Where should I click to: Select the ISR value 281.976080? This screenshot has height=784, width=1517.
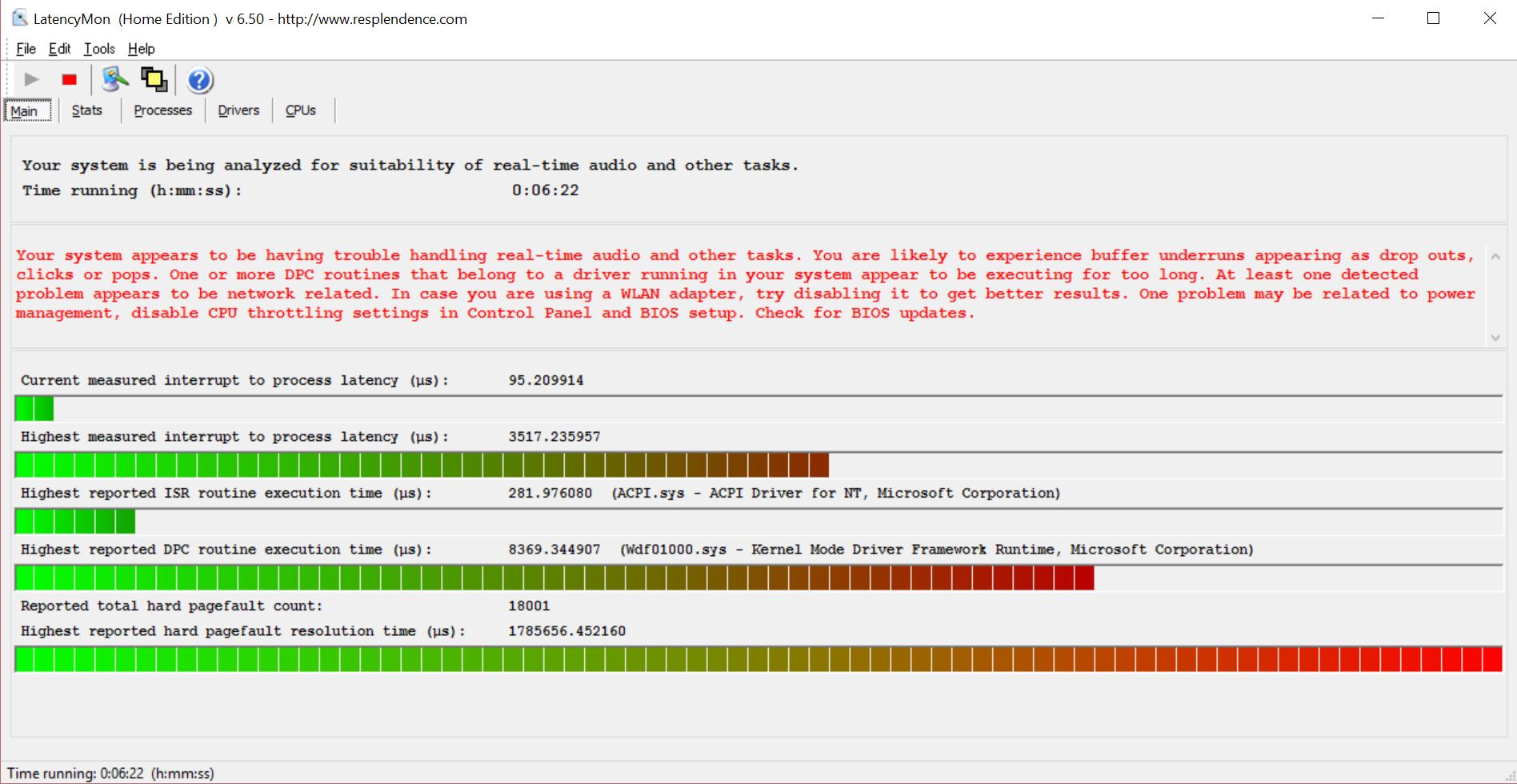click(550, 493)
